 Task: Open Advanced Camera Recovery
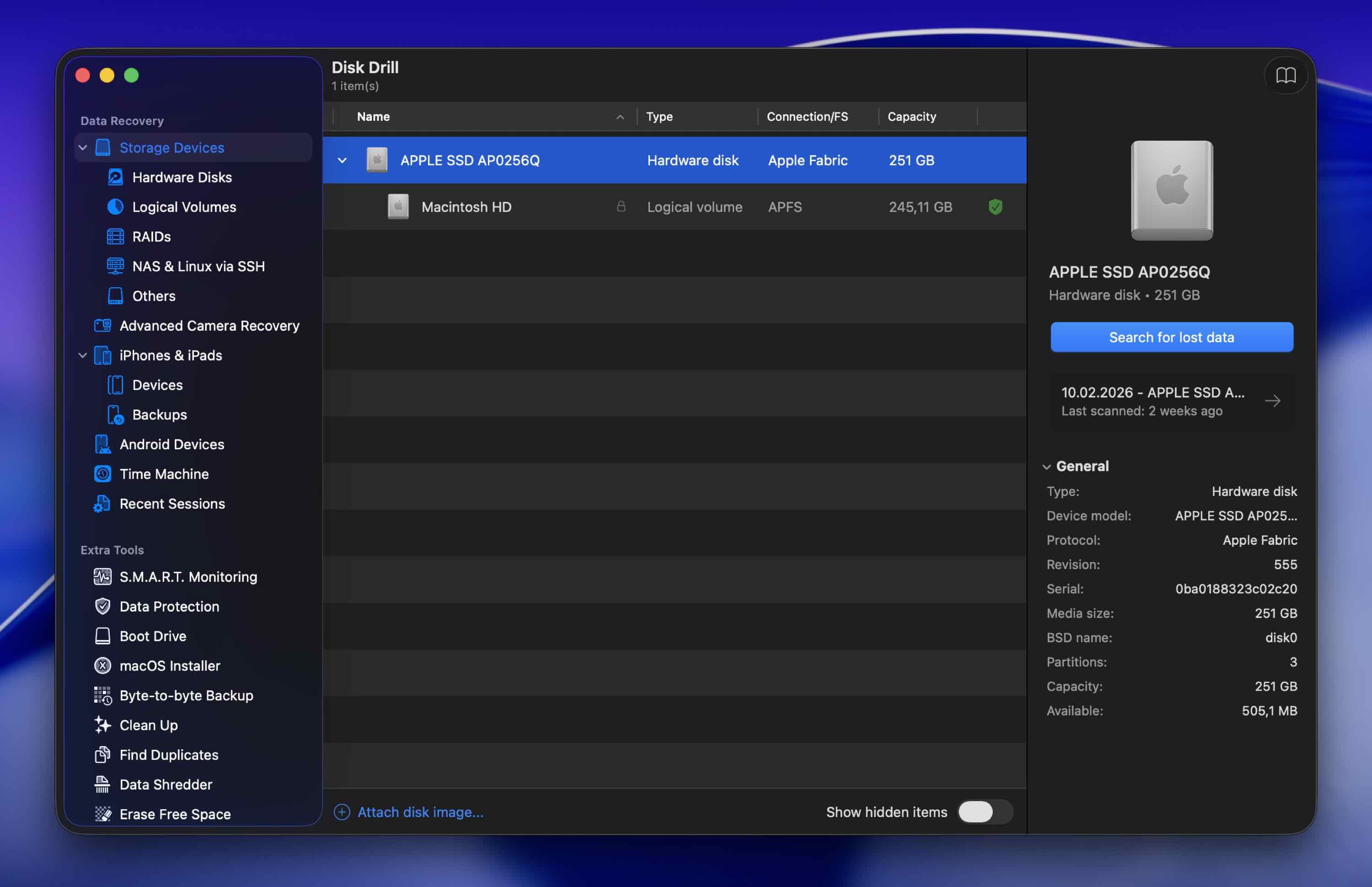coord(209,326)
